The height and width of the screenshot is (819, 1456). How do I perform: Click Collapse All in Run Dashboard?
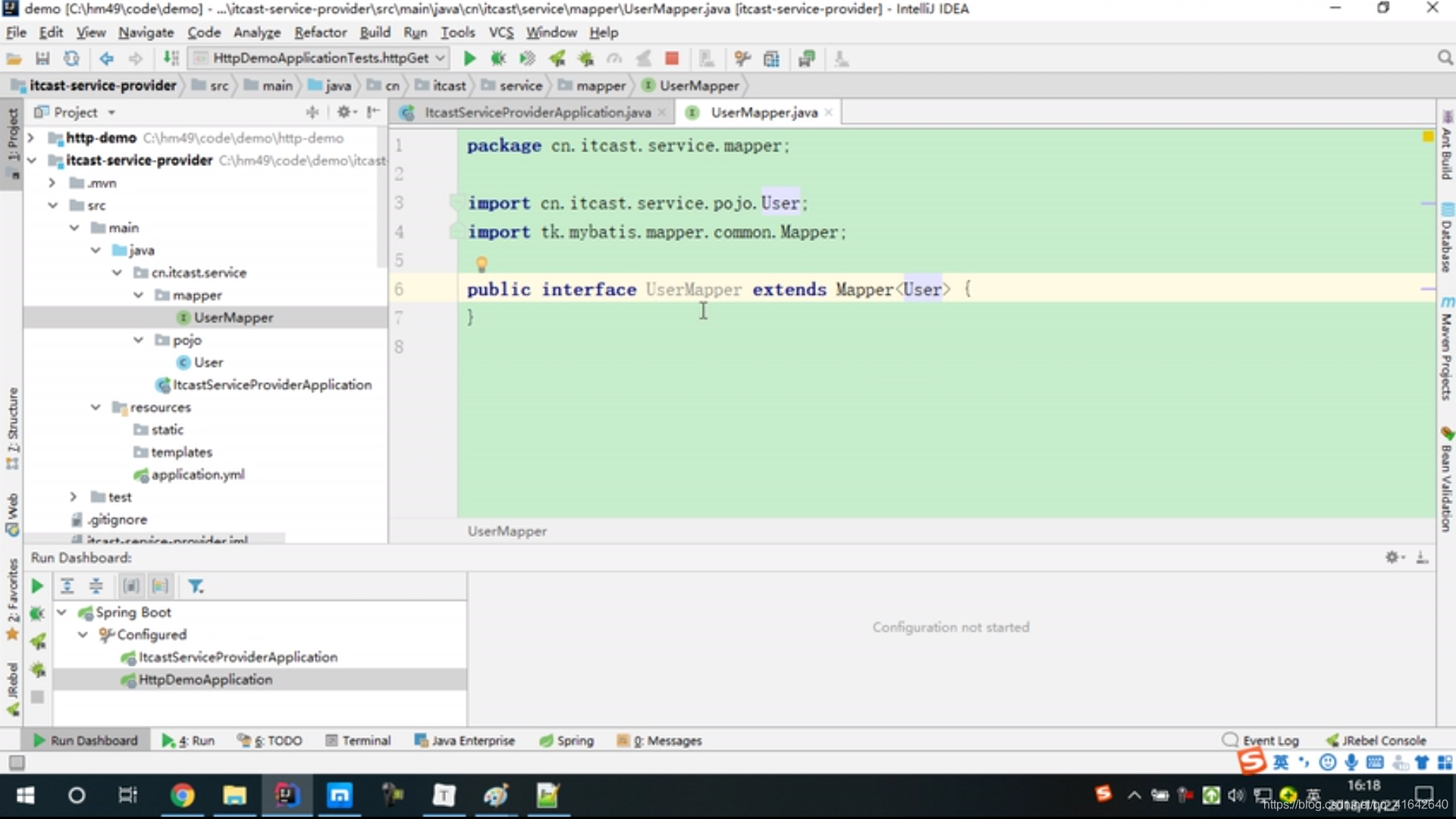point(96,586)
